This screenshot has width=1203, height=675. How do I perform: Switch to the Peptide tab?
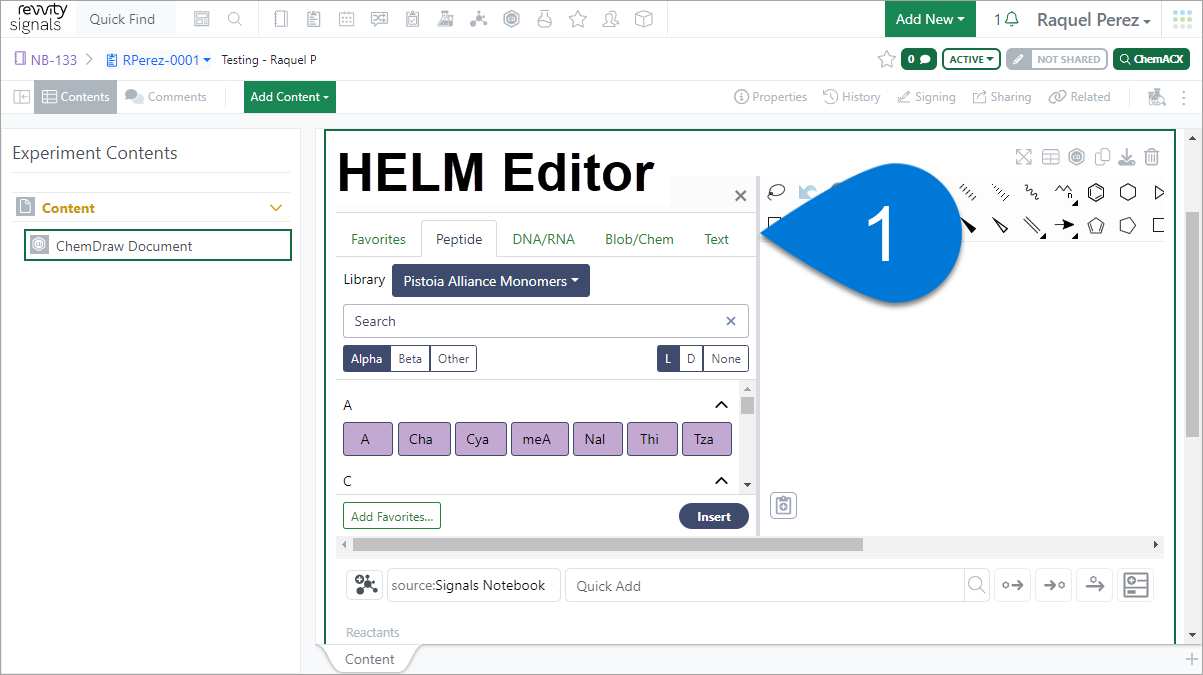click(x=459, y=239)
